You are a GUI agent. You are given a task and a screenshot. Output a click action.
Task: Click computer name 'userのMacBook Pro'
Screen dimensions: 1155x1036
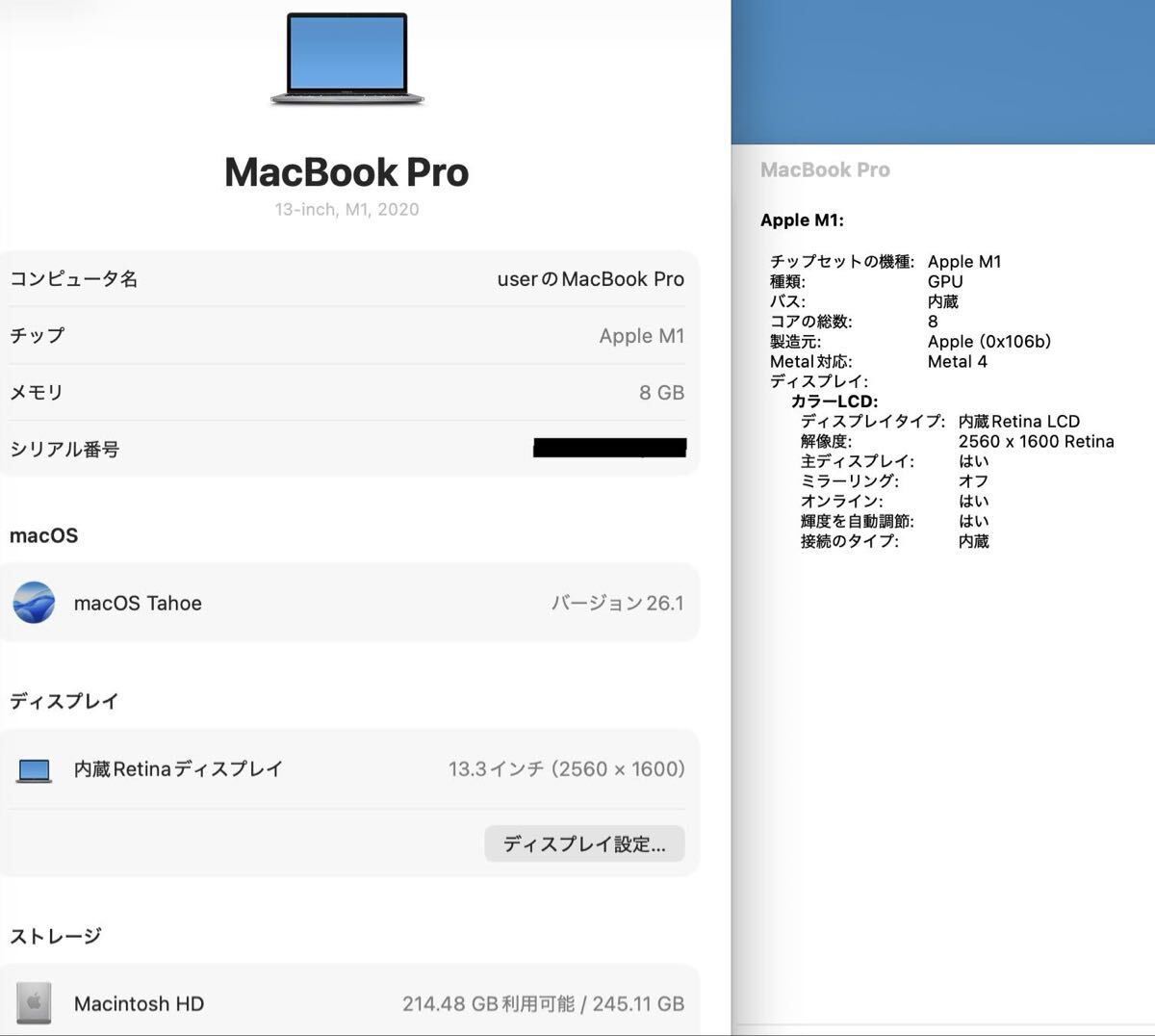click(x=591, y=279)
